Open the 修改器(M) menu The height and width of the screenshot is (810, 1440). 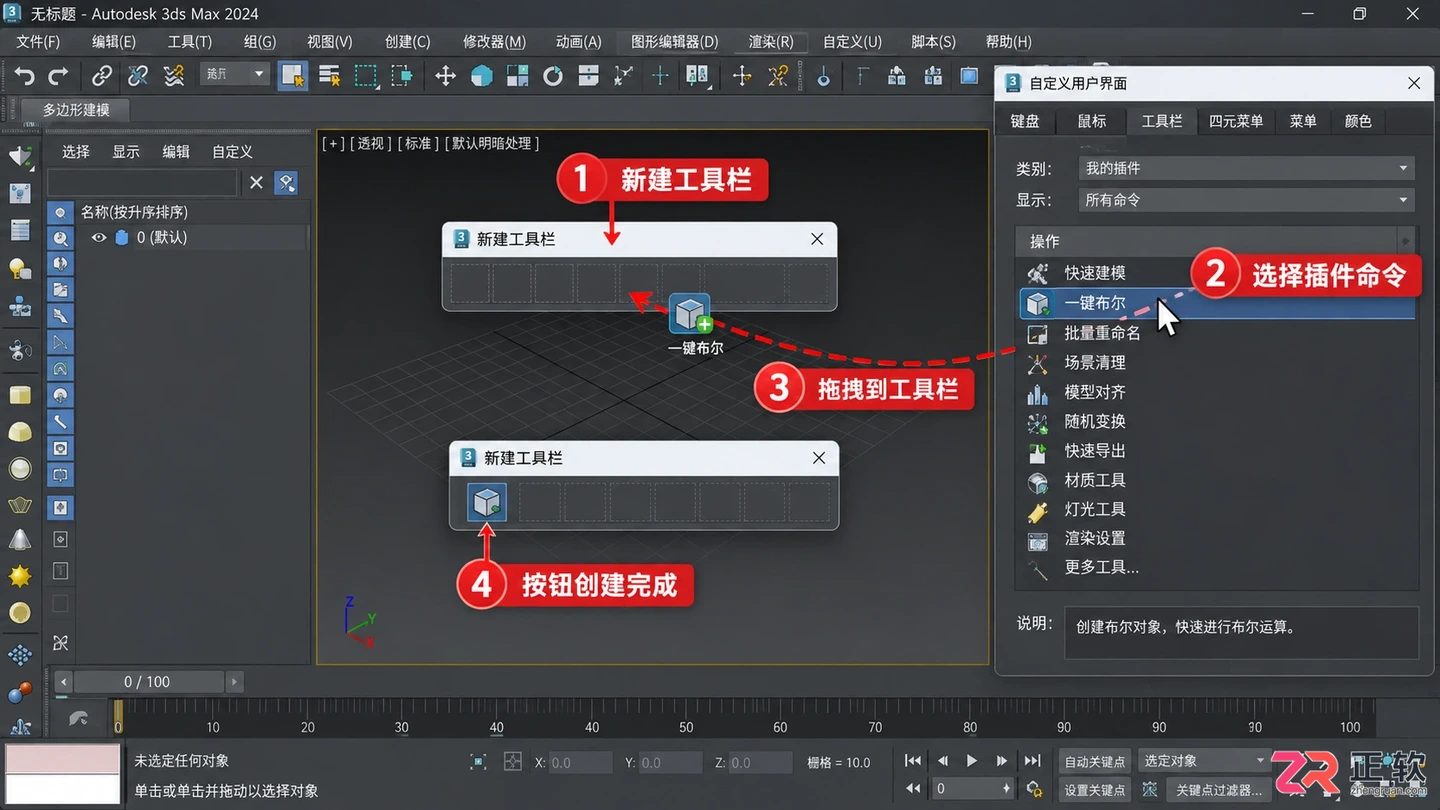point(494,42)
